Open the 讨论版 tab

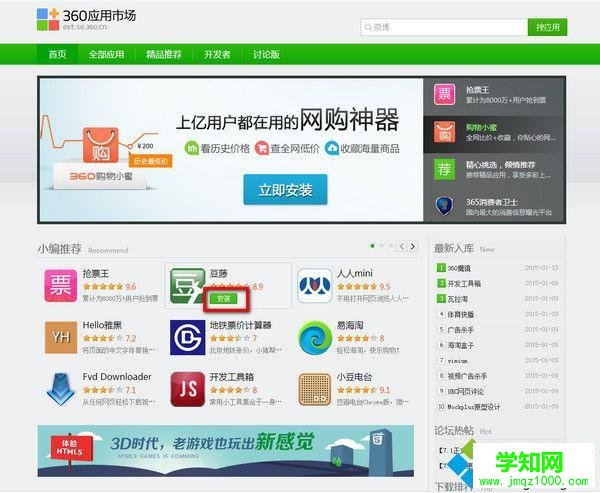pyautogui.click(x=266, y=54)
